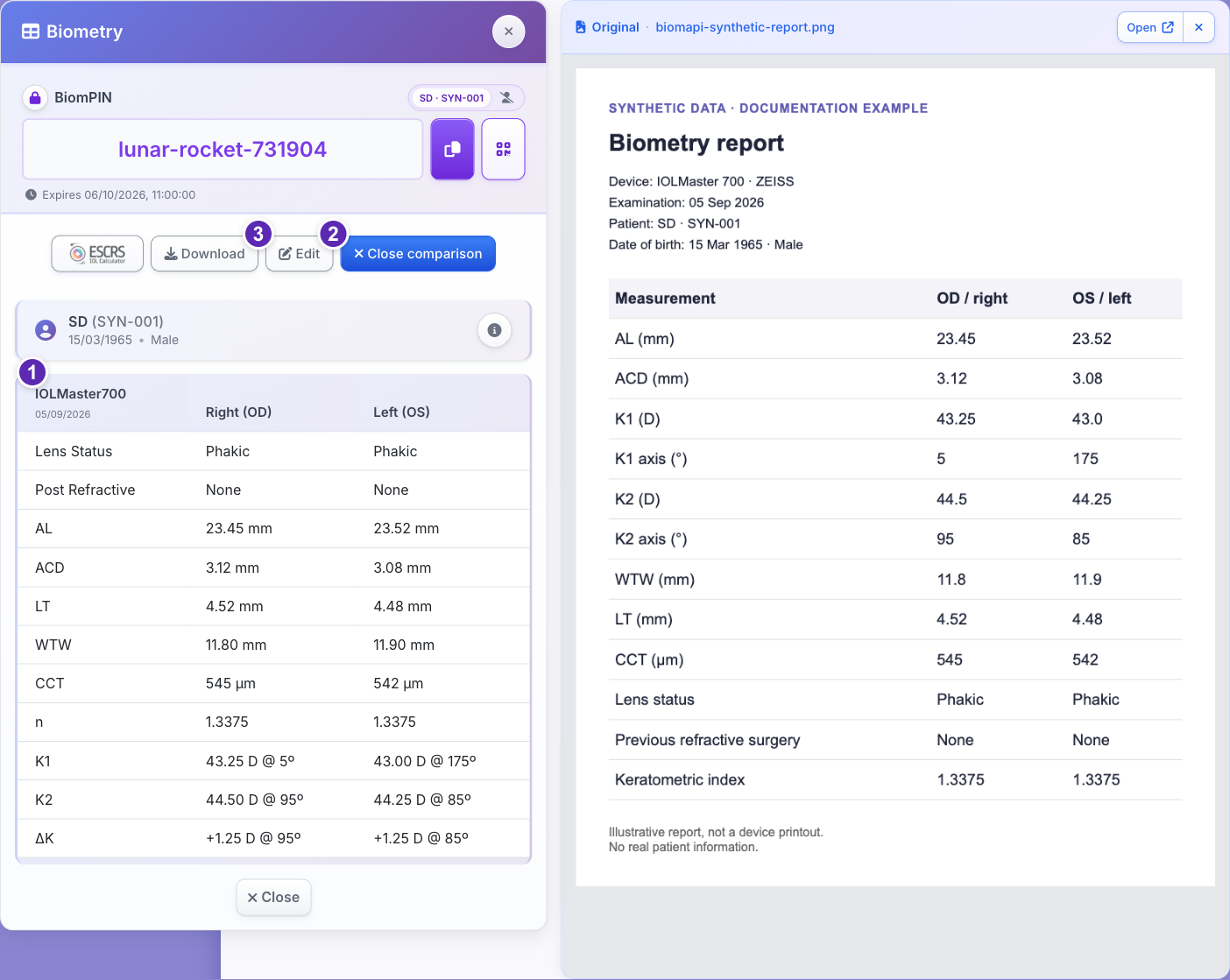
Task: Download the biometry data
Action: point(204,254)
